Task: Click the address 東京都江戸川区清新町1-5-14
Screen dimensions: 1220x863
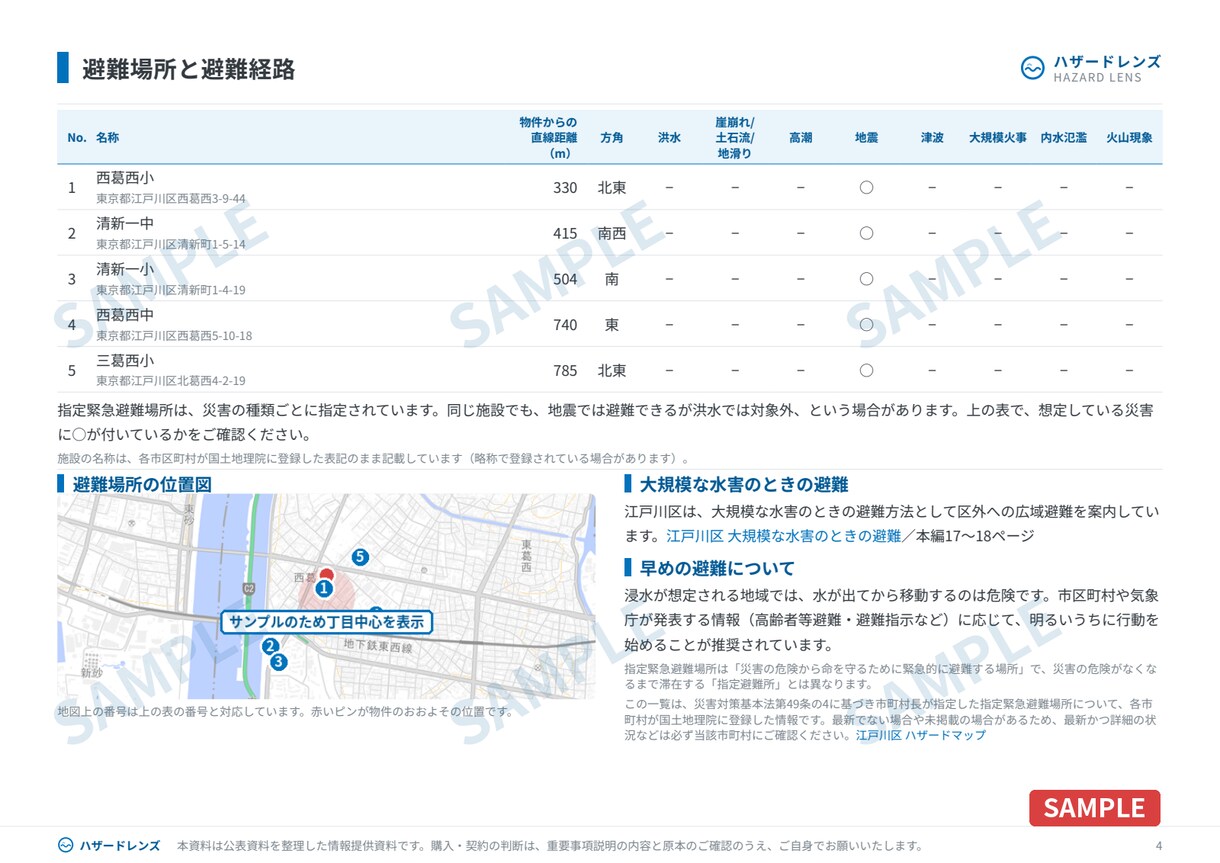Action: (171, 244)
